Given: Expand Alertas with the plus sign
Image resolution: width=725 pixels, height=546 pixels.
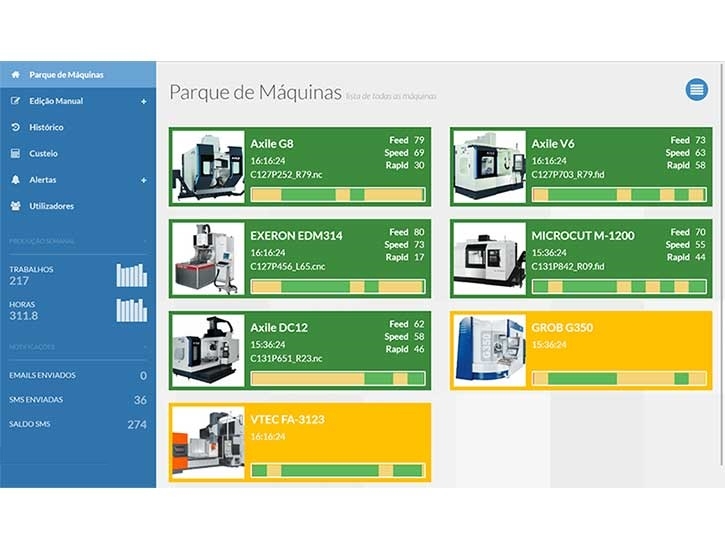Looking at the screenshot, I should pos(144,180).
